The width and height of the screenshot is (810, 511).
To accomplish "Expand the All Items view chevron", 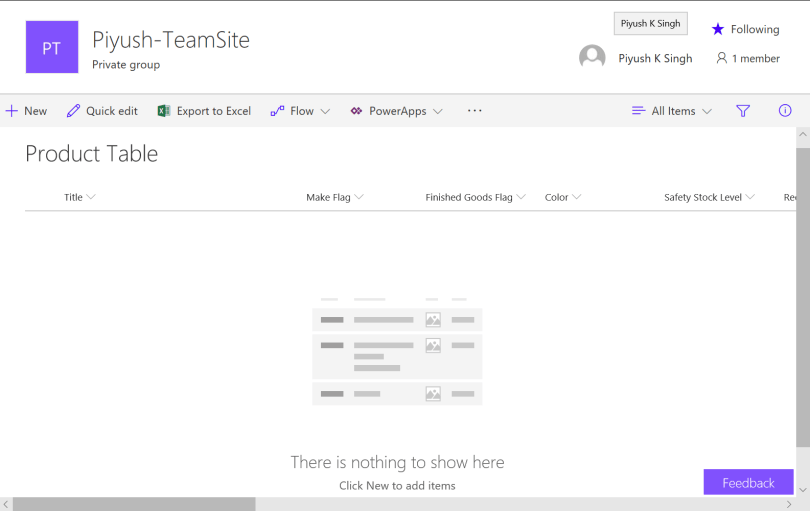I will [x=707, y=111].
